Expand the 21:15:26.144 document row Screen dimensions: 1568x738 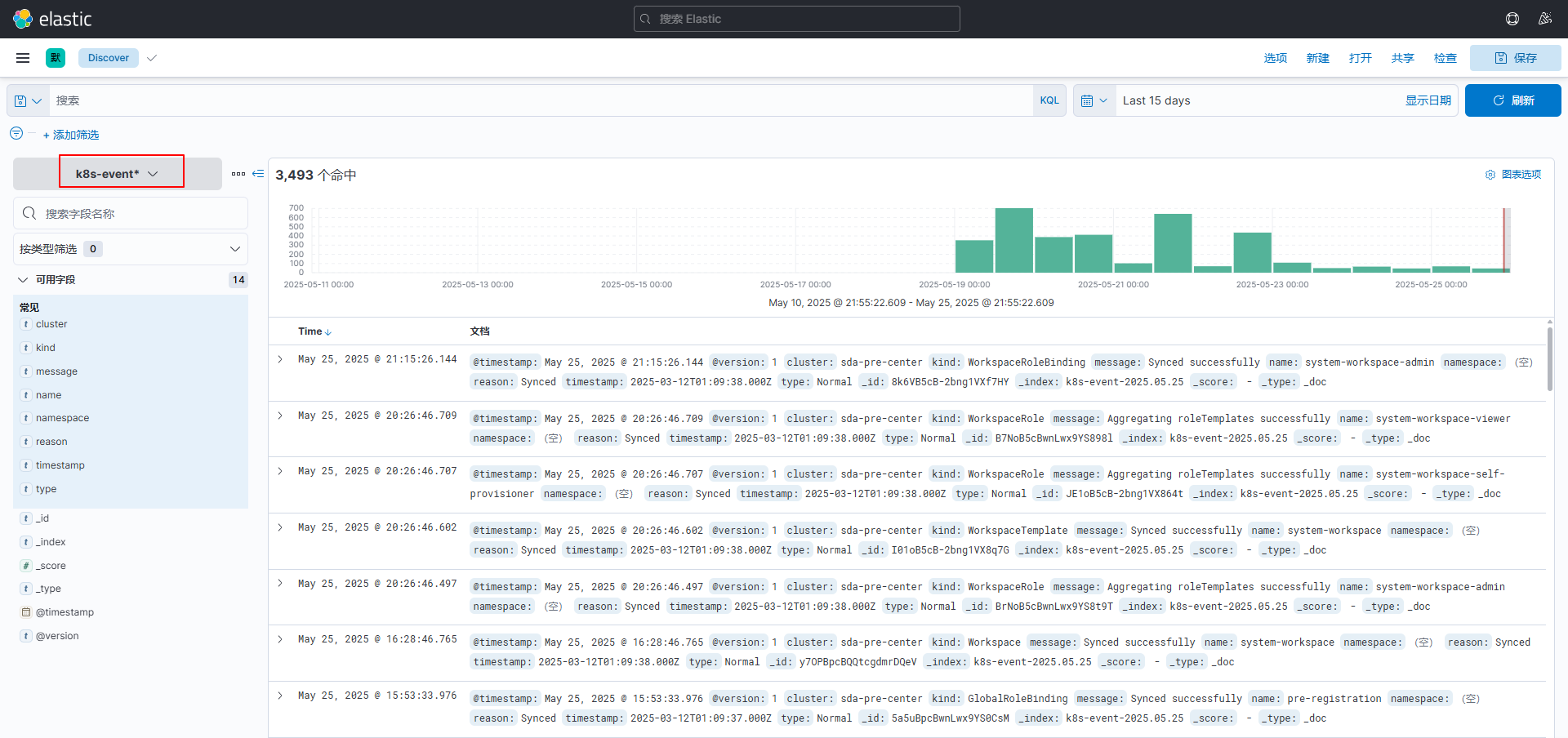click(x=280, y=359)
